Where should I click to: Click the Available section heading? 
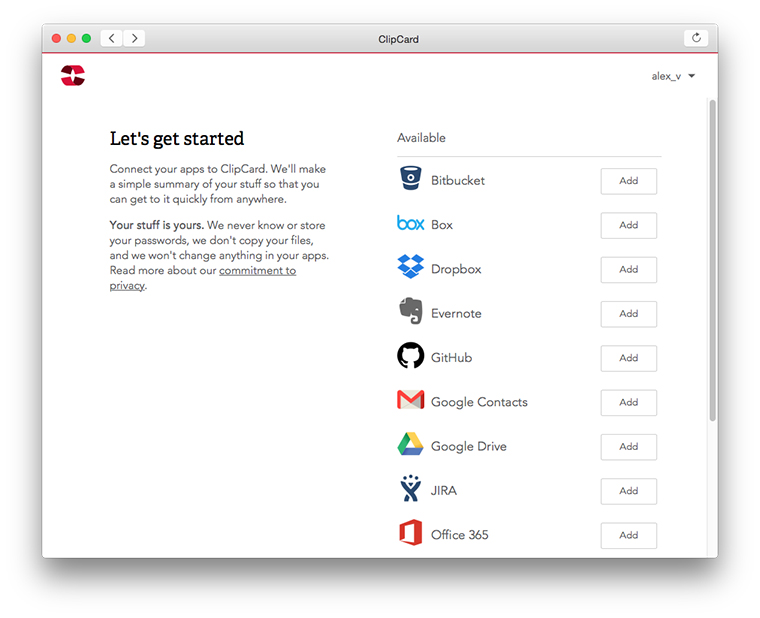click(421, 138)
